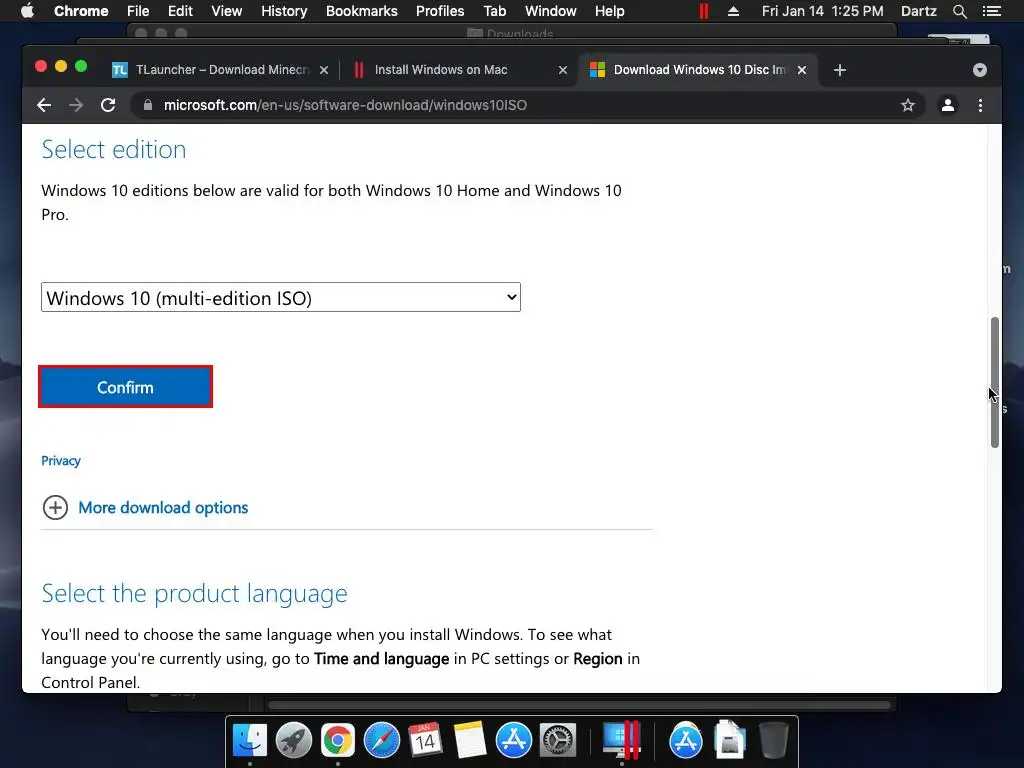
Task: Click the Confirm button
Action: [x=125, y=387]
